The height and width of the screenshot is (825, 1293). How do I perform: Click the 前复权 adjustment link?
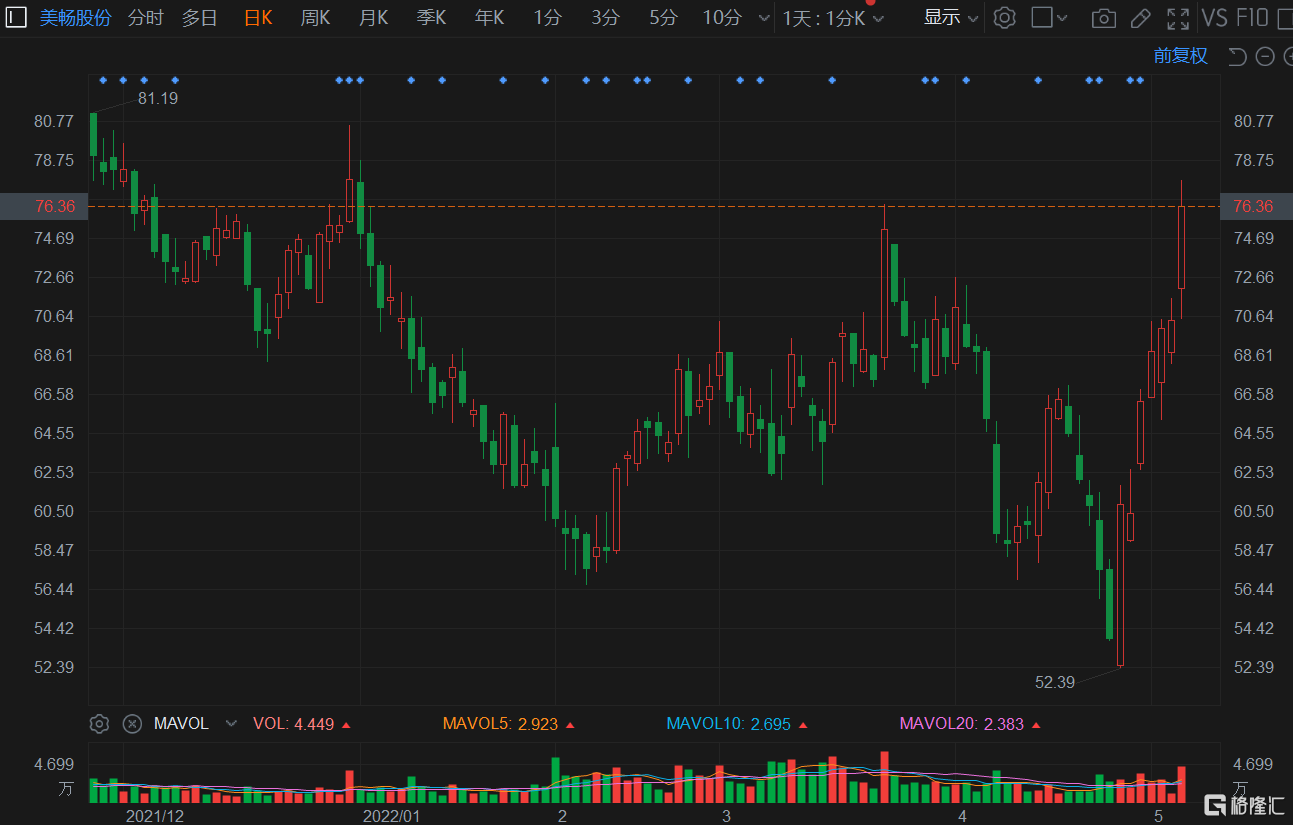(1180, 56)
